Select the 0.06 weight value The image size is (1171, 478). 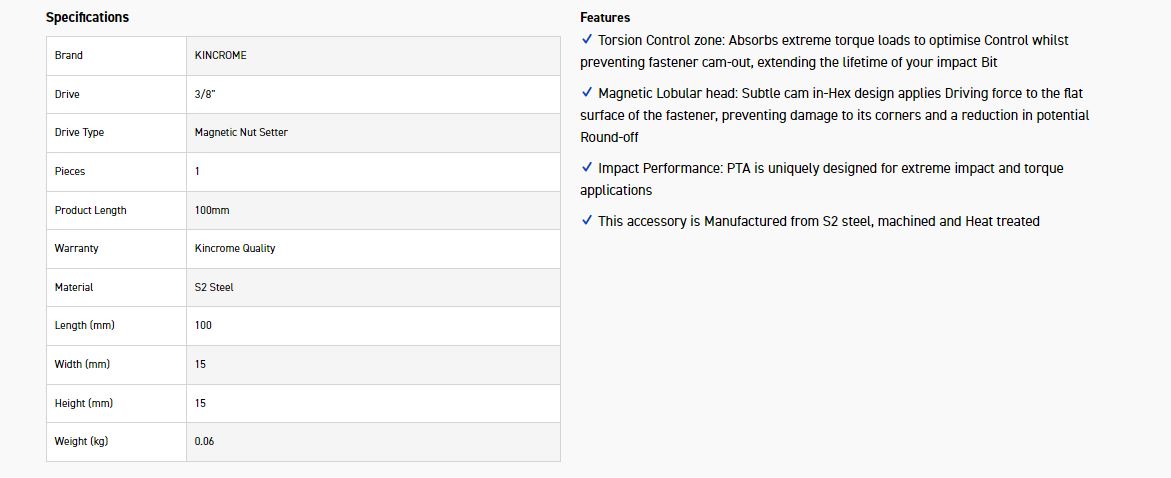coord(205,441)
